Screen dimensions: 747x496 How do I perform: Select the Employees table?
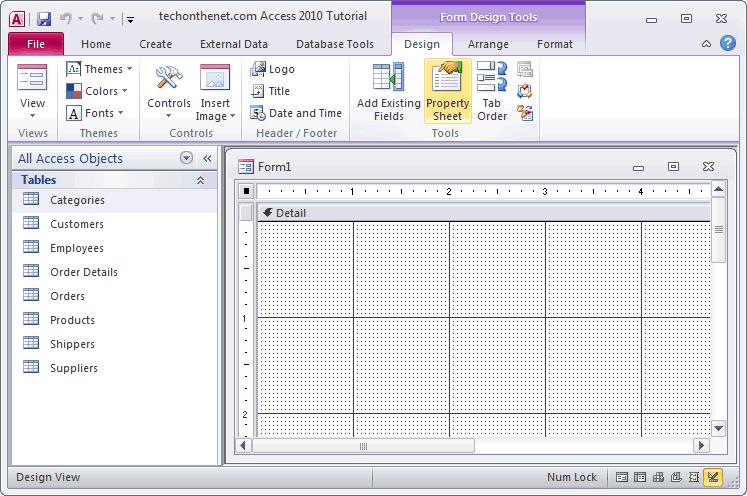tap(114, 248)
